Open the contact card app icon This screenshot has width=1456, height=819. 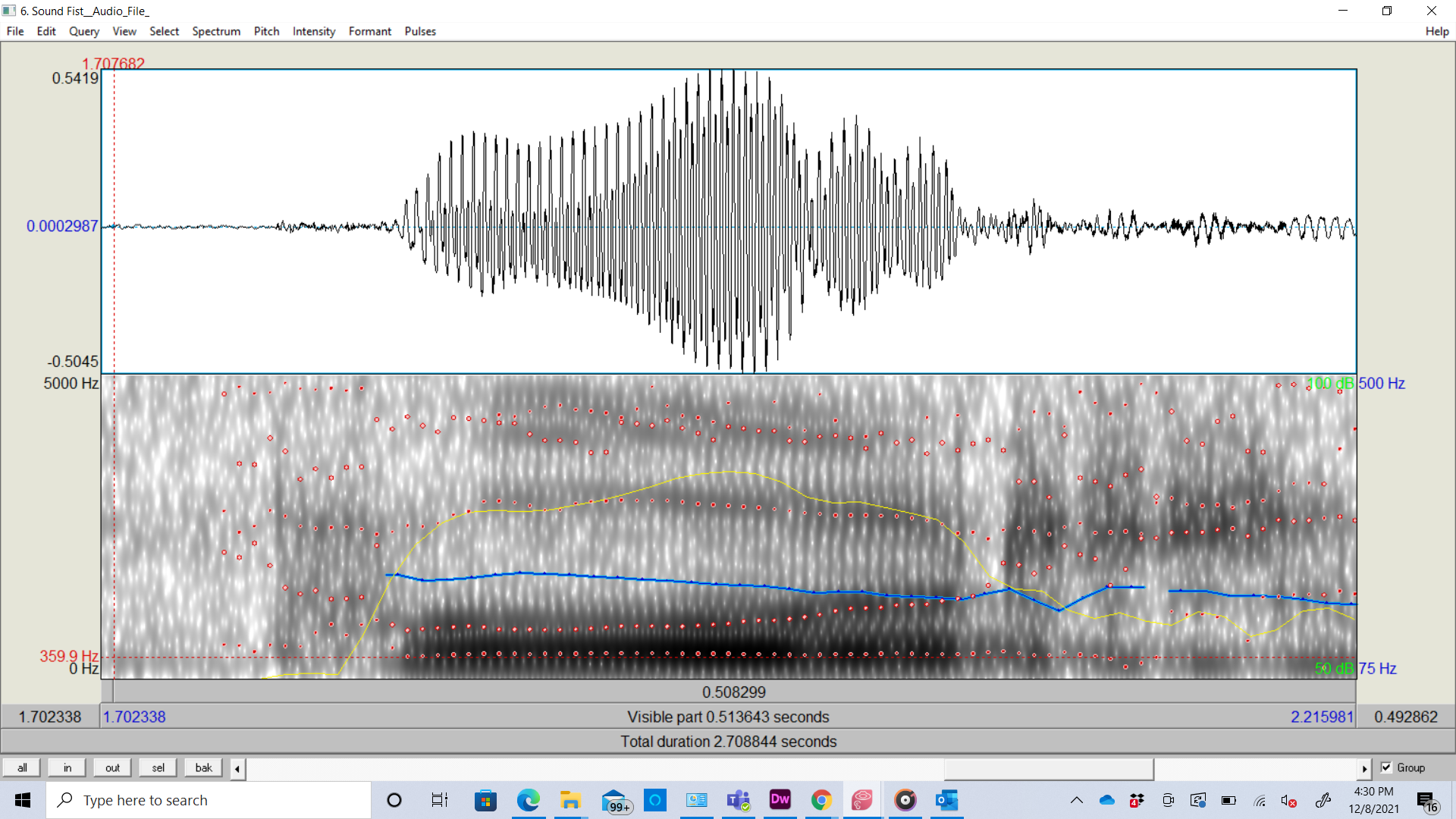[697, 800]
